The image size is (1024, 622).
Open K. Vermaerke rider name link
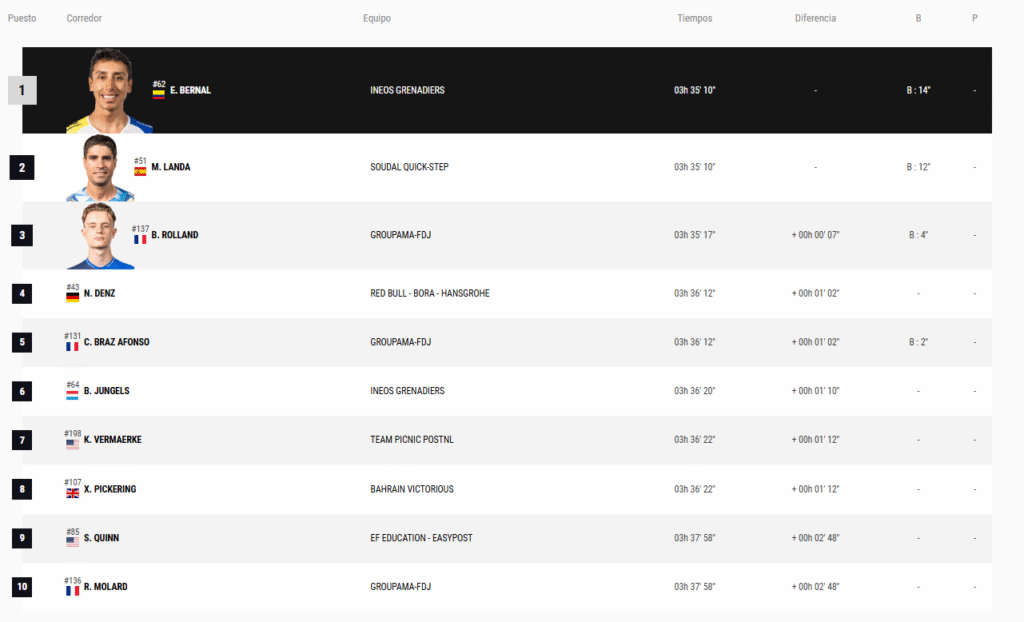point(112,440)
